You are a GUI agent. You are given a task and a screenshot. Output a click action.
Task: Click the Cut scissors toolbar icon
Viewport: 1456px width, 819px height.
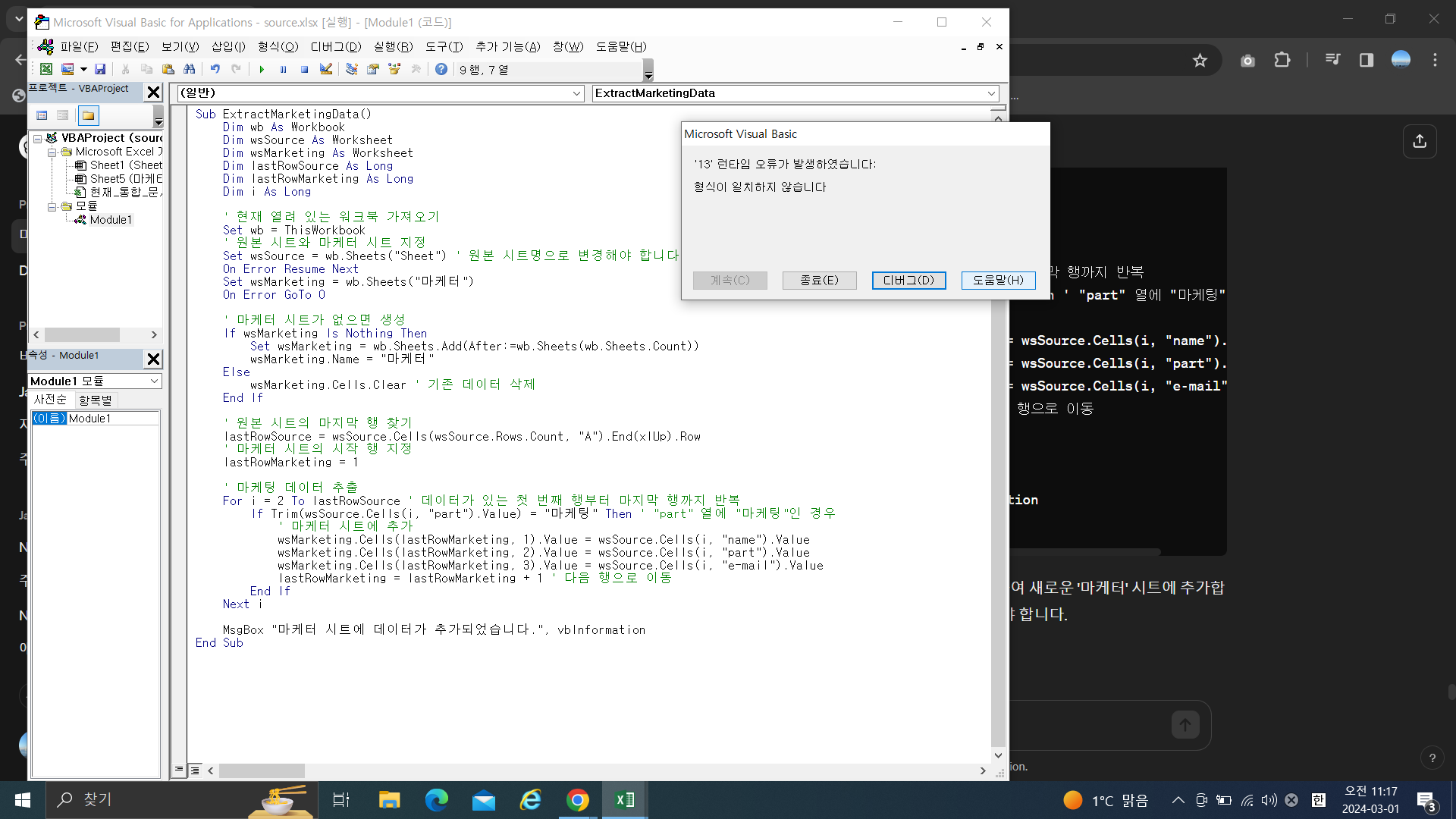[x=125, y=69]
